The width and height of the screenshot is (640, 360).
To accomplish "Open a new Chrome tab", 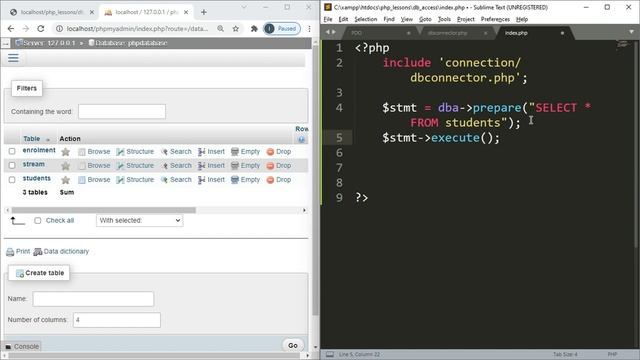I will point(204,12).
